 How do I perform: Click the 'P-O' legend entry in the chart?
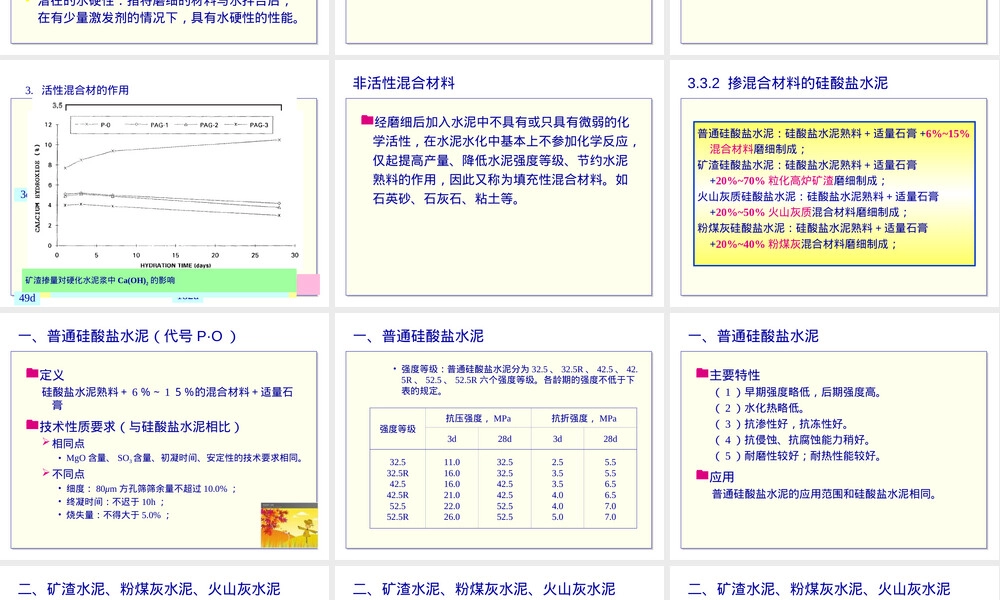click(x=93, y=125)
